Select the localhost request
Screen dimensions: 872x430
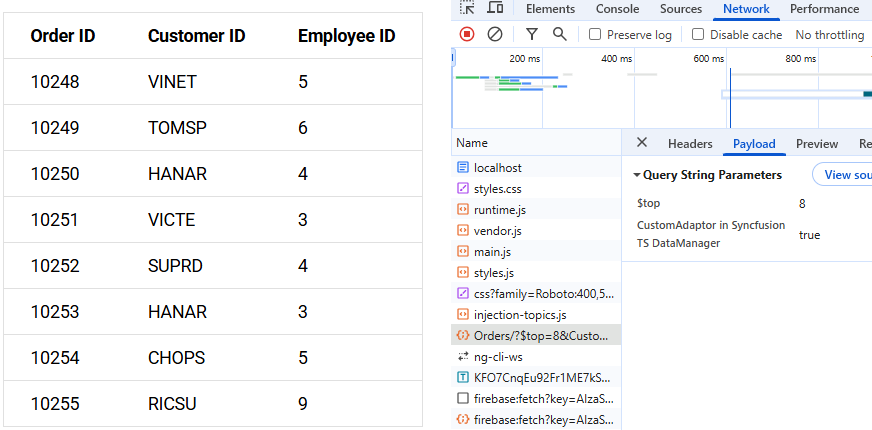click(x=536, y=167)
